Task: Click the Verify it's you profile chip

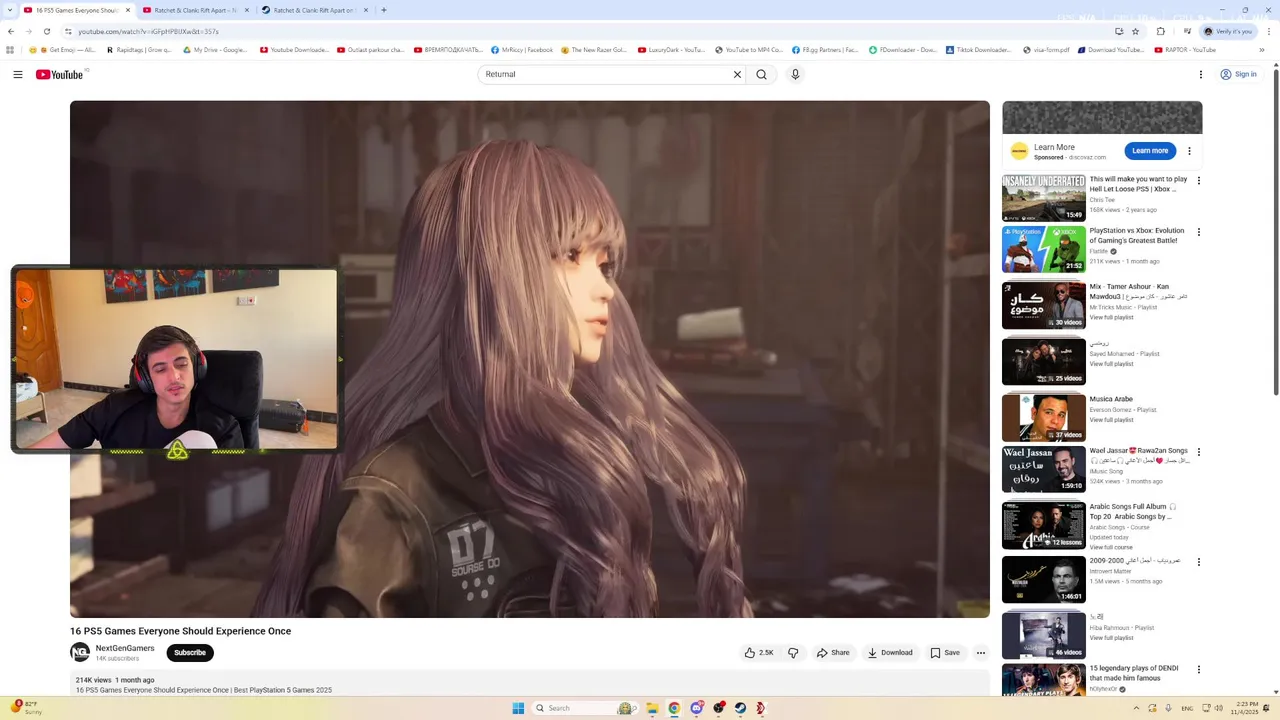Action: pyautogui.click(x=1228, y=31)
